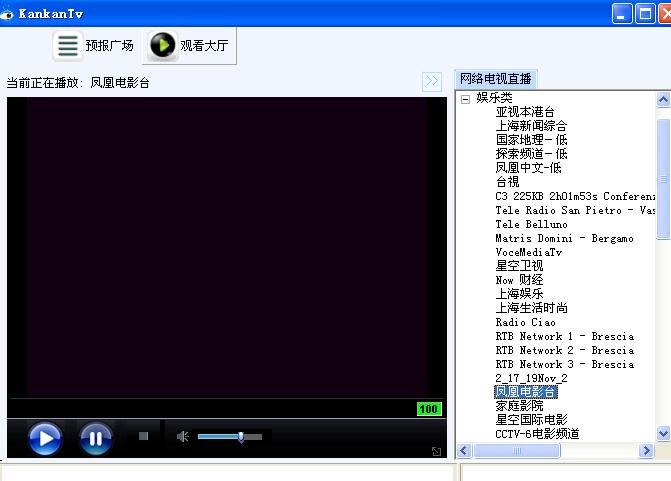Viewport: 671px width, 481px height.
Task: Select channel 国家地理-低
Action: [x=531, y=140]
